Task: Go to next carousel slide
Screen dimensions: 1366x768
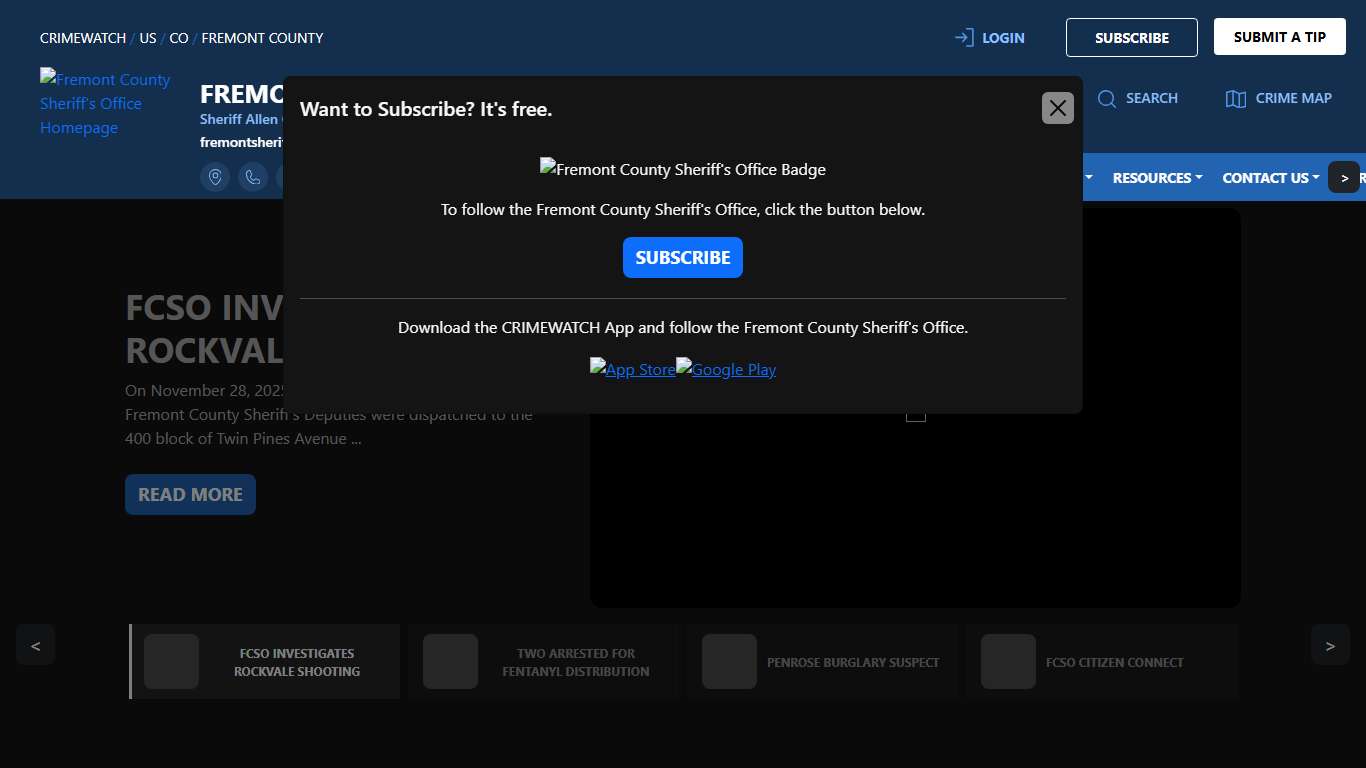Action: coord(1330,646)
